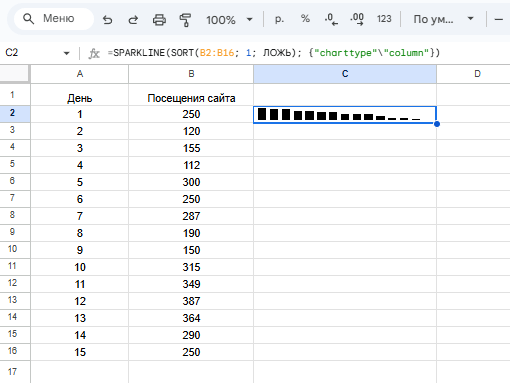Decrease font size with minus button

point(499,20)
